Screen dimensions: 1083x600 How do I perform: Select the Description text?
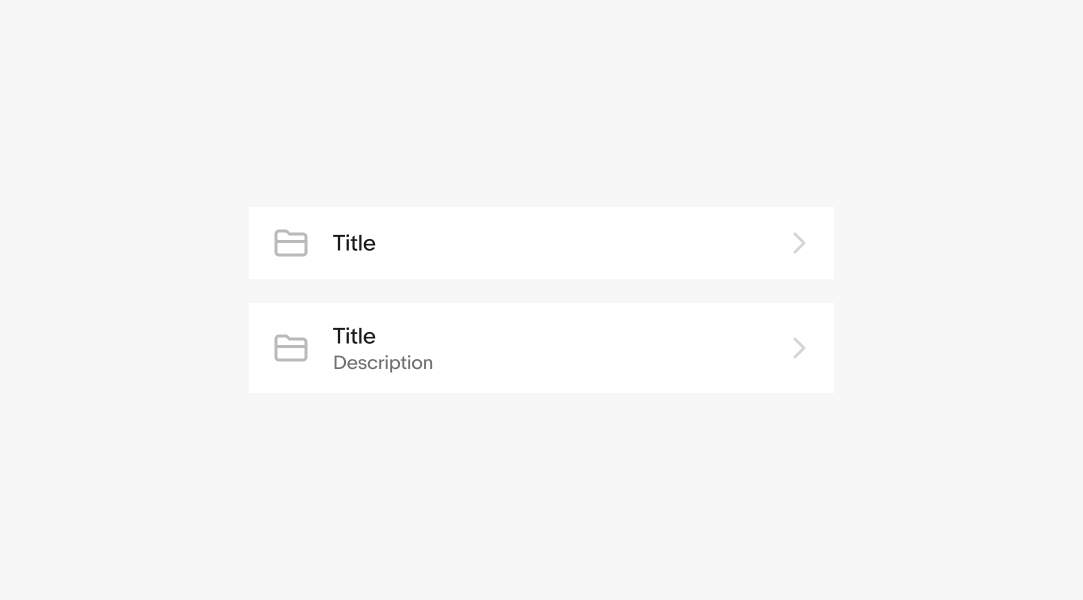click(x=383, y=362)
